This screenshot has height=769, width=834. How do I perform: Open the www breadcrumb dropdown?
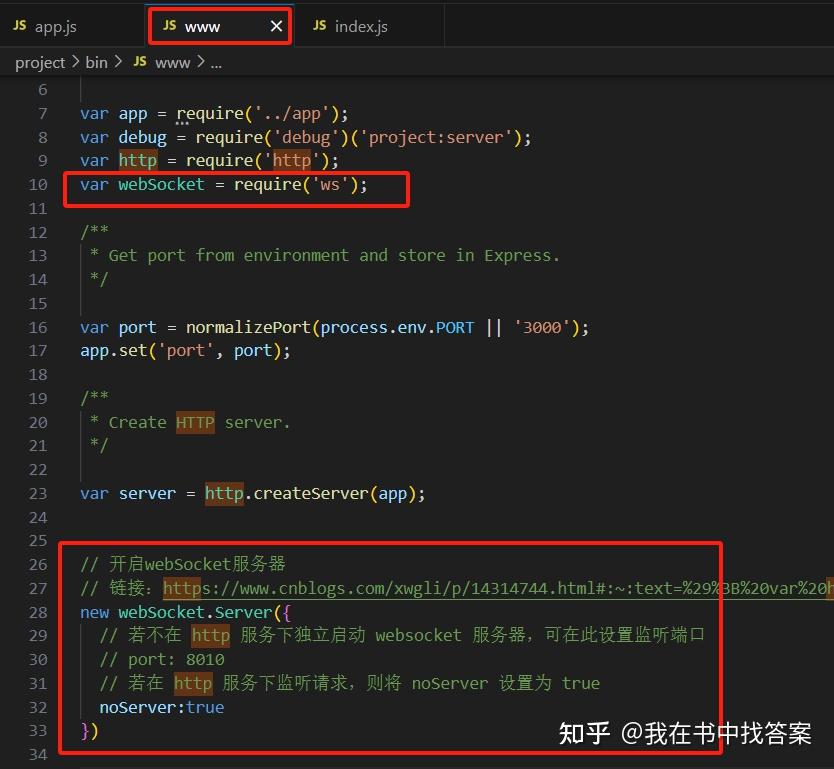point(172,62)
